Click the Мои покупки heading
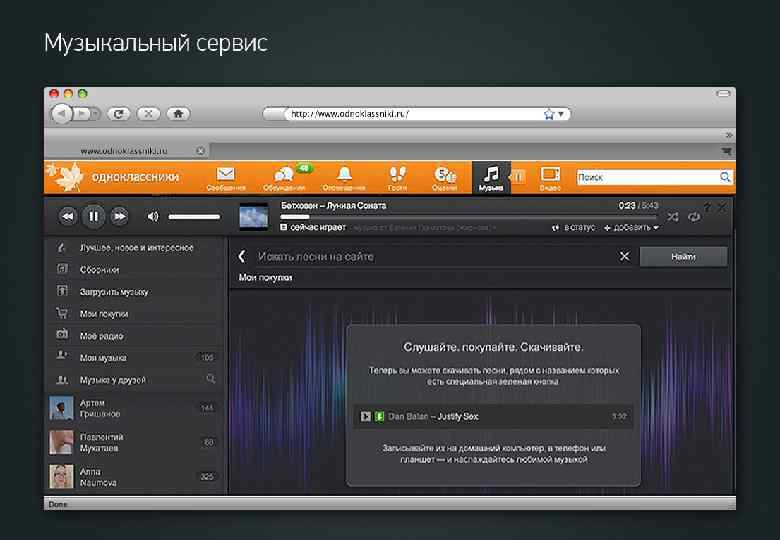This screenshot has height=540, width=780. tap(265, 278)
